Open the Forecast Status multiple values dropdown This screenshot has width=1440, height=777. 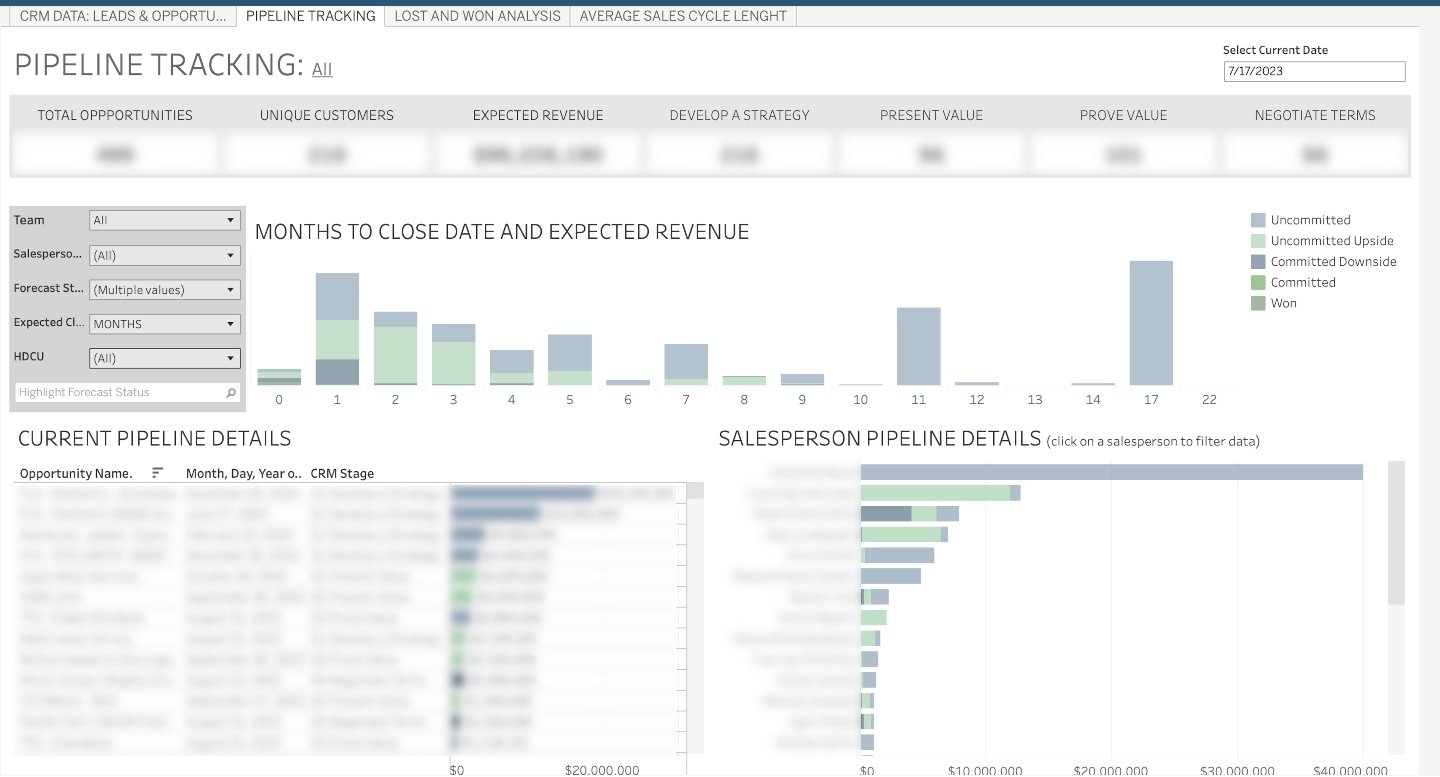[165, 290]
